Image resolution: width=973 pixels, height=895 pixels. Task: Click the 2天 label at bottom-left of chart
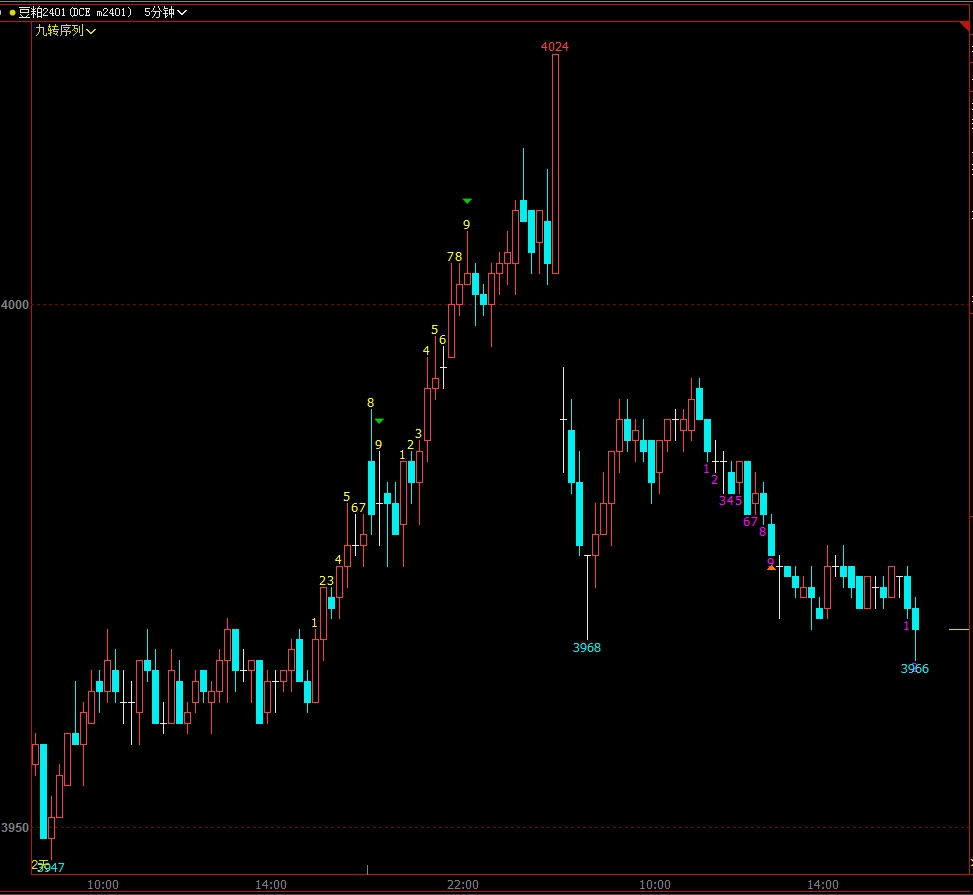click(x=38, y=863)
